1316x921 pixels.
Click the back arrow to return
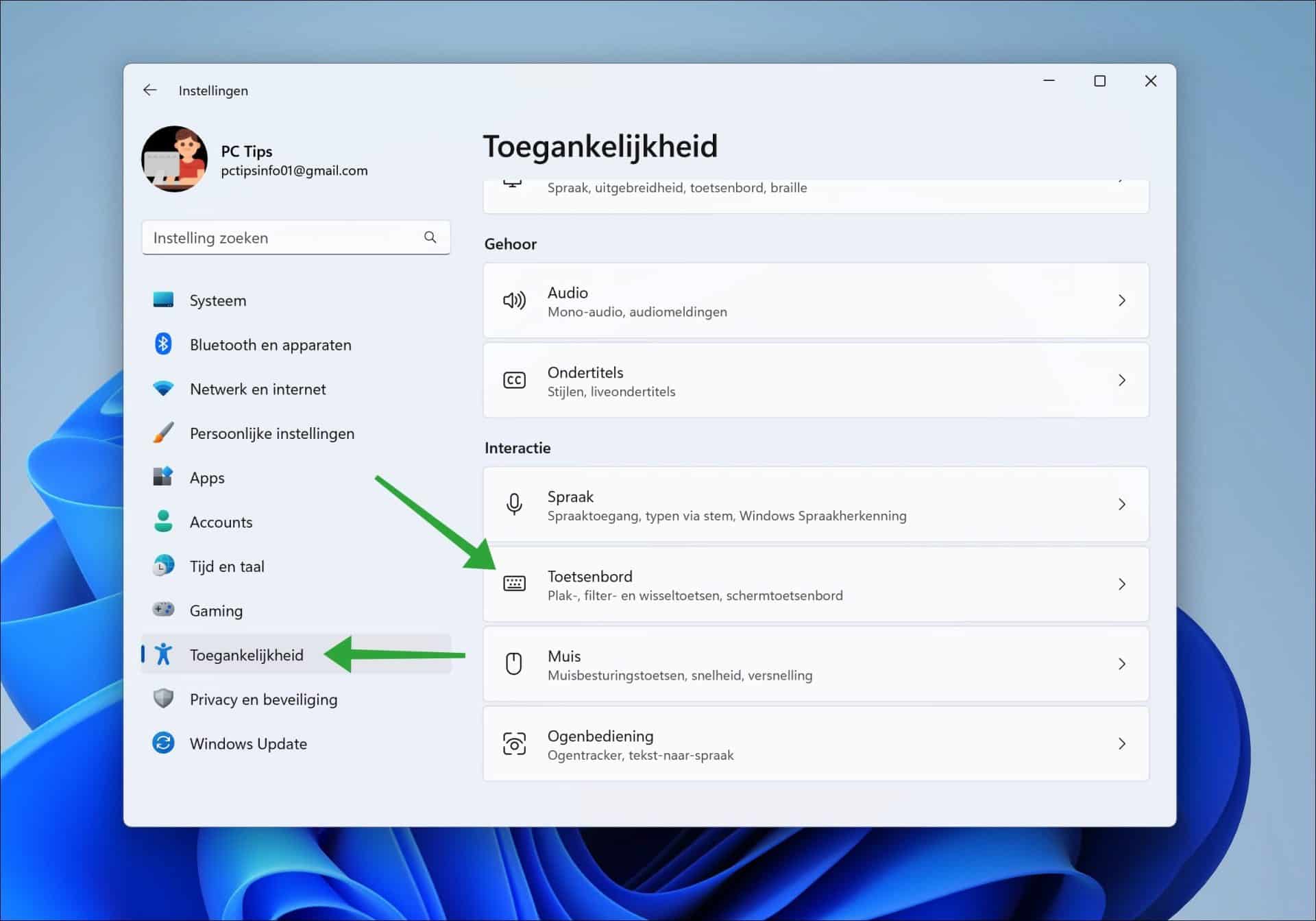click(x=150, y=90)
